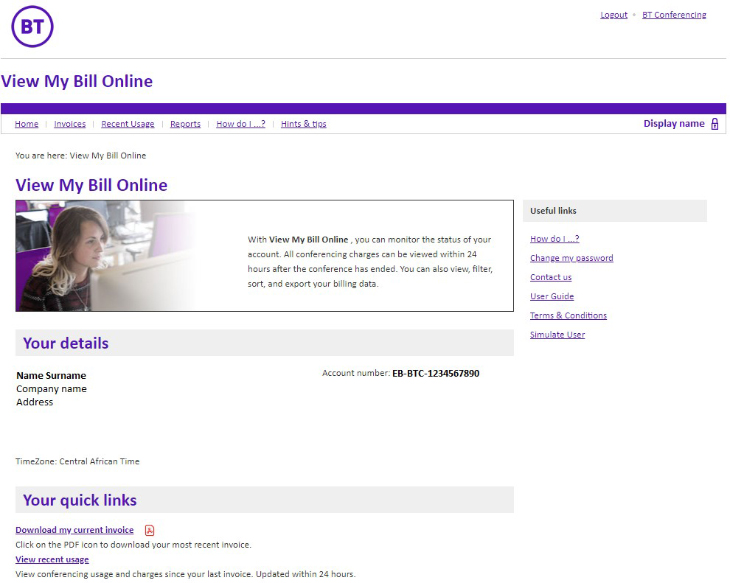Click the You are here breadcrumb text
This screenshot has width=730, height=583.
pos(81,156)
